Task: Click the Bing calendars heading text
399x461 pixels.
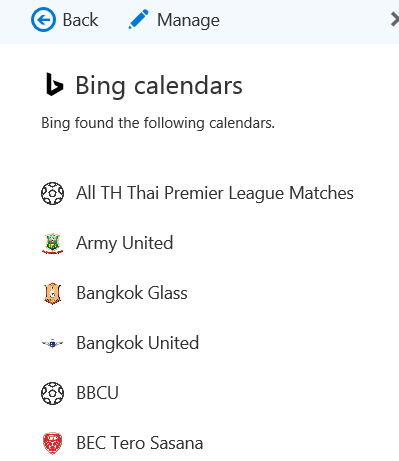Action: pos(159,86)
